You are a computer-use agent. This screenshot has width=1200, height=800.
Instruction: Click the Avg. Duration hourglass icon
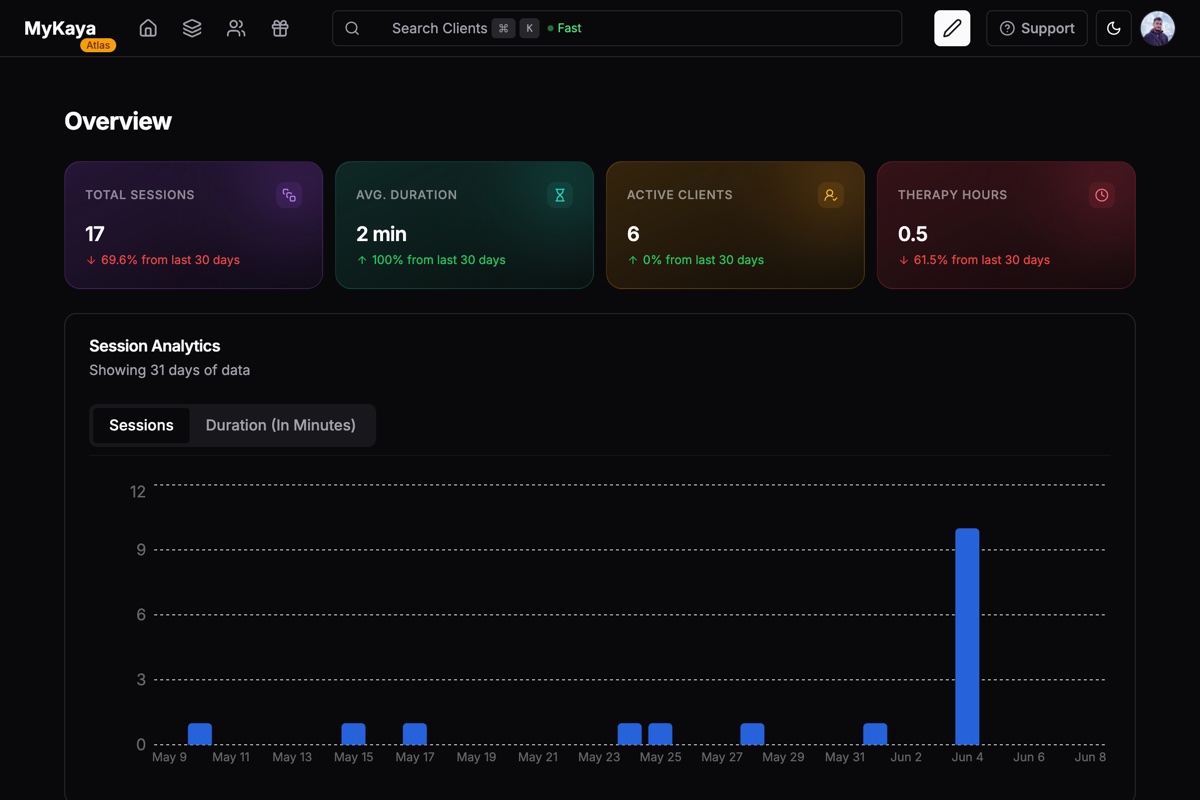tap(560, 195)
